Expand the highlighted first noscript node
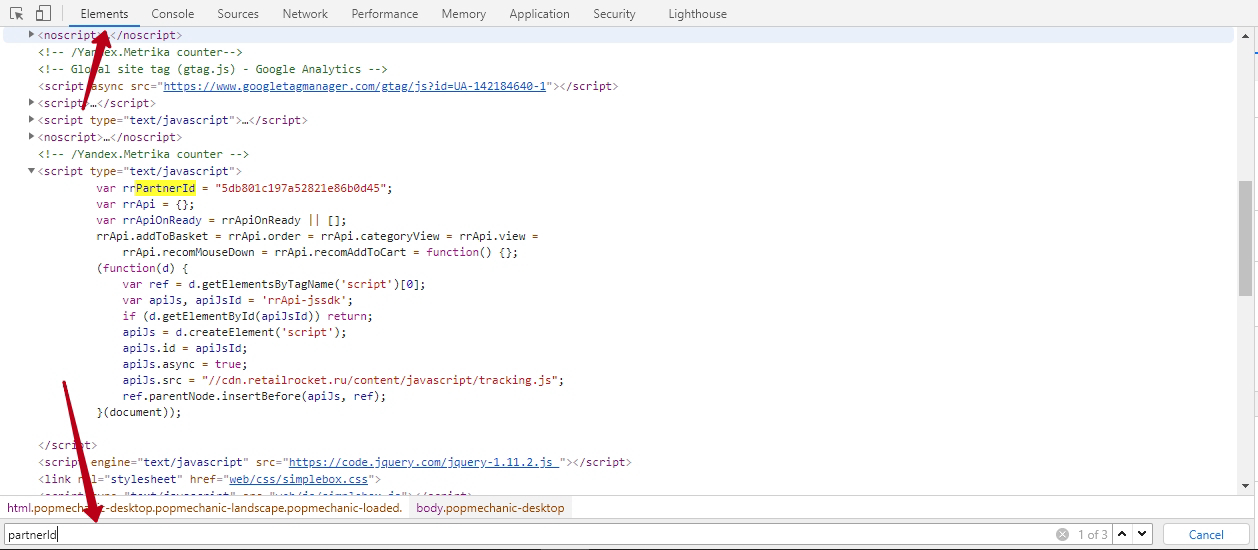Viewport: 1258px width, 550px height. 32,35
